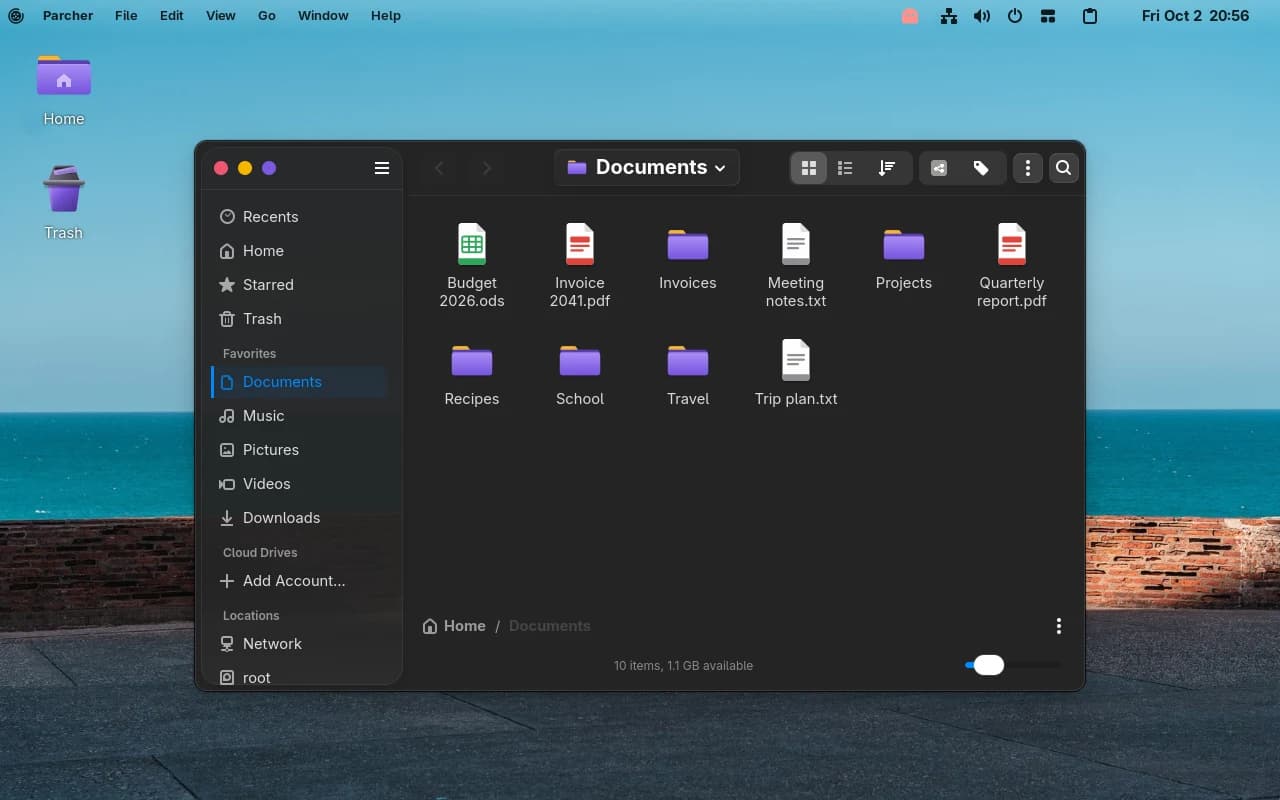Click the network icon in the top panel
Screen dimensions: 1280x800
pos(949,16)
